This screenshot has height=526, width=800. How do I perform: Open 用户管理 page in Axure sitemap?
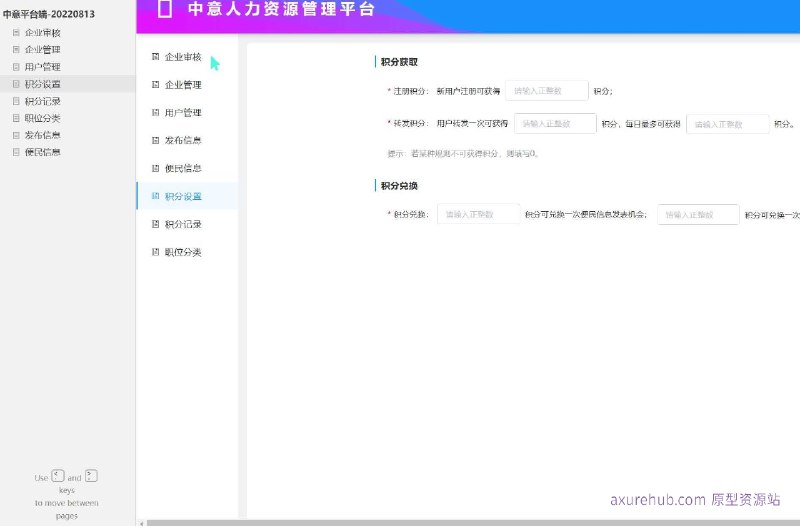[43, 67]
